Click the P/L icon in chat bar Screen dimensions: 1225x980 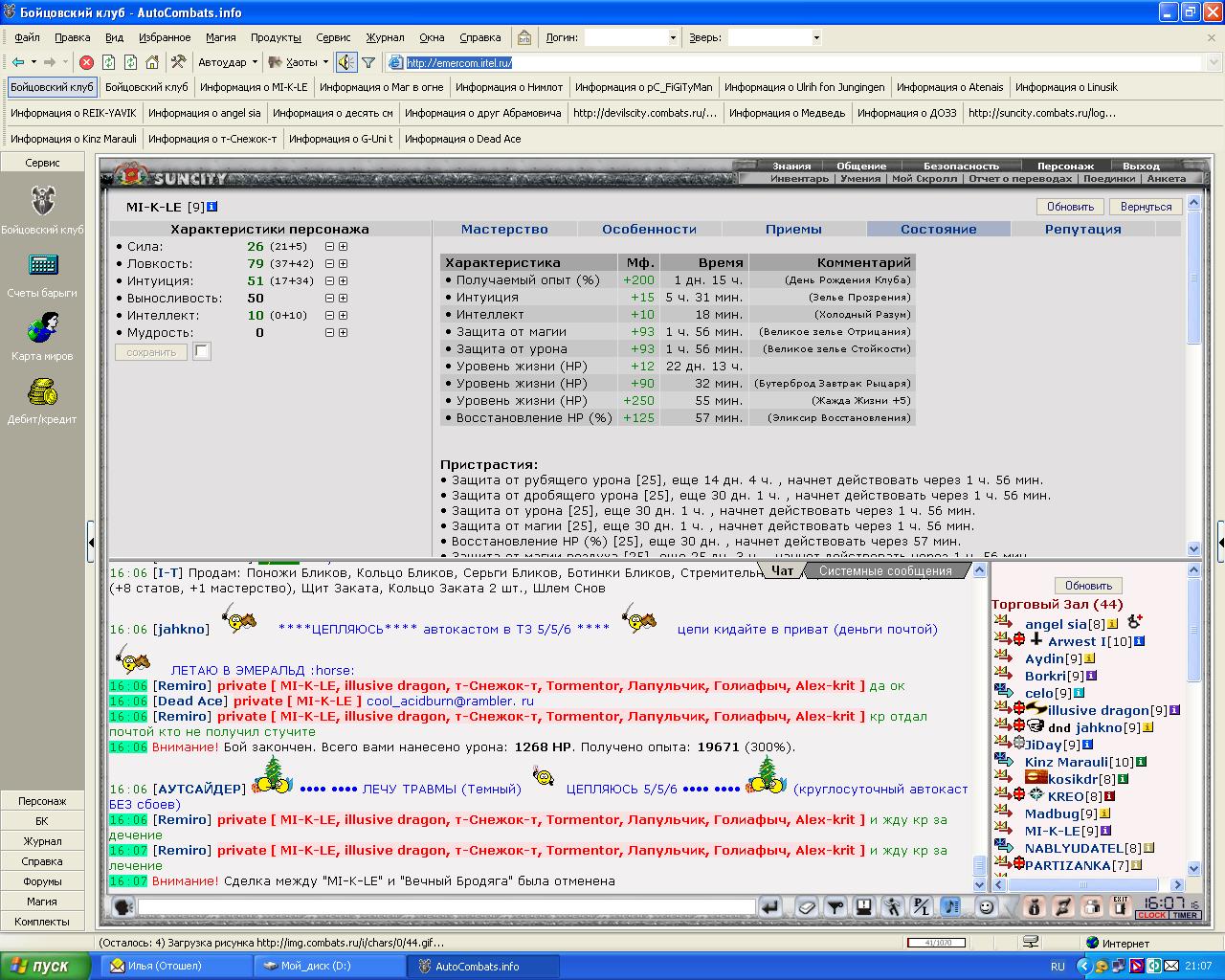921,906
